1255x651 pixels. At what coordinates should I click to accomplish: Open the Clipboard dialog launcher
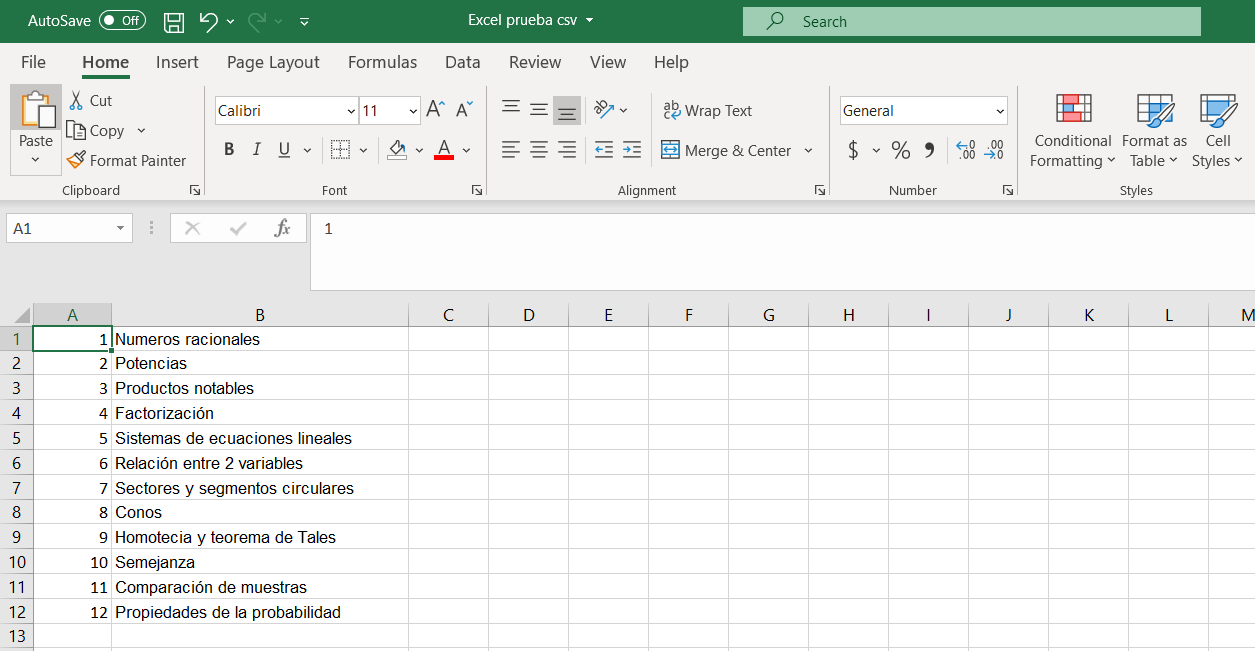195,190
